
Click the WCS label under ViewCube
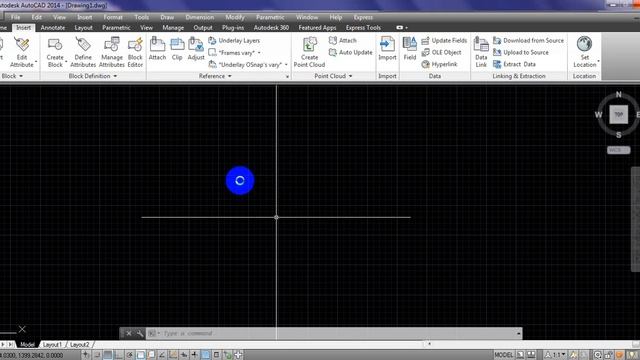pos(618,150)
